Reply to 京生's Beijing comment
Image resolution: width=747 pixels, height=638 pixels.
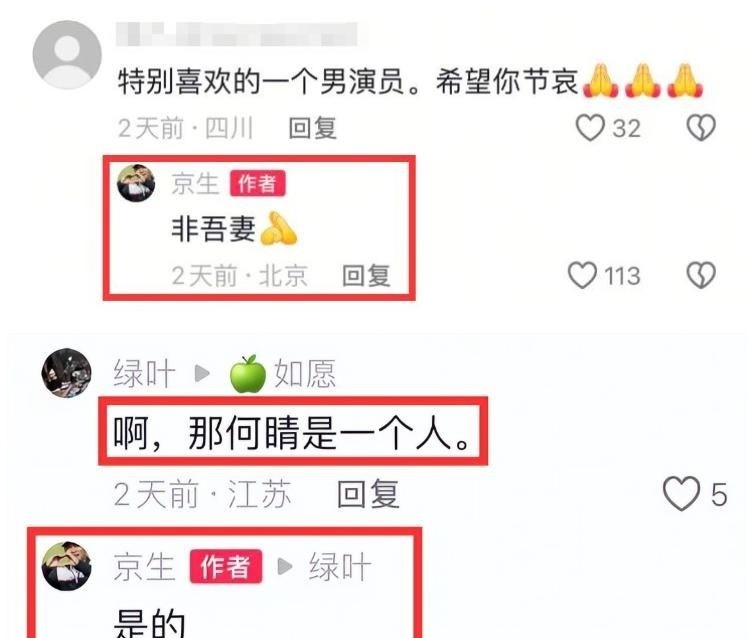pos(366,275)
